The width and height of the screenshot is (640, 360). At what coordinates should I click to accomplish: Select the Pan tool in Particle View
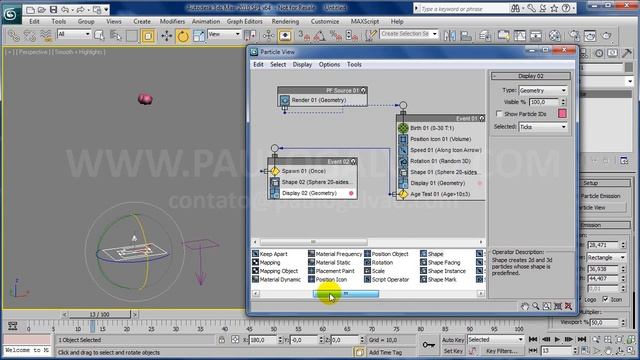525,306
